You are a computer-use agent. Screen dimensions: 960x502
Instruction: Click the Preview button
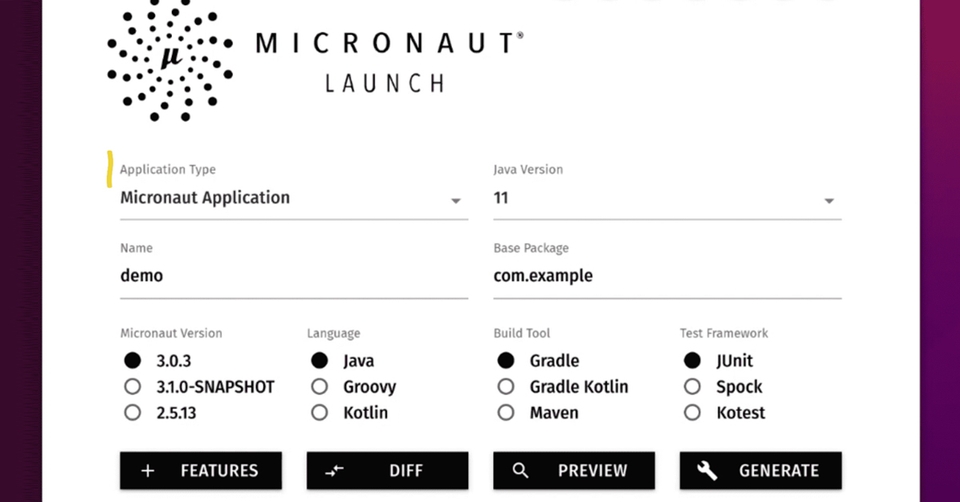(574, 470)
